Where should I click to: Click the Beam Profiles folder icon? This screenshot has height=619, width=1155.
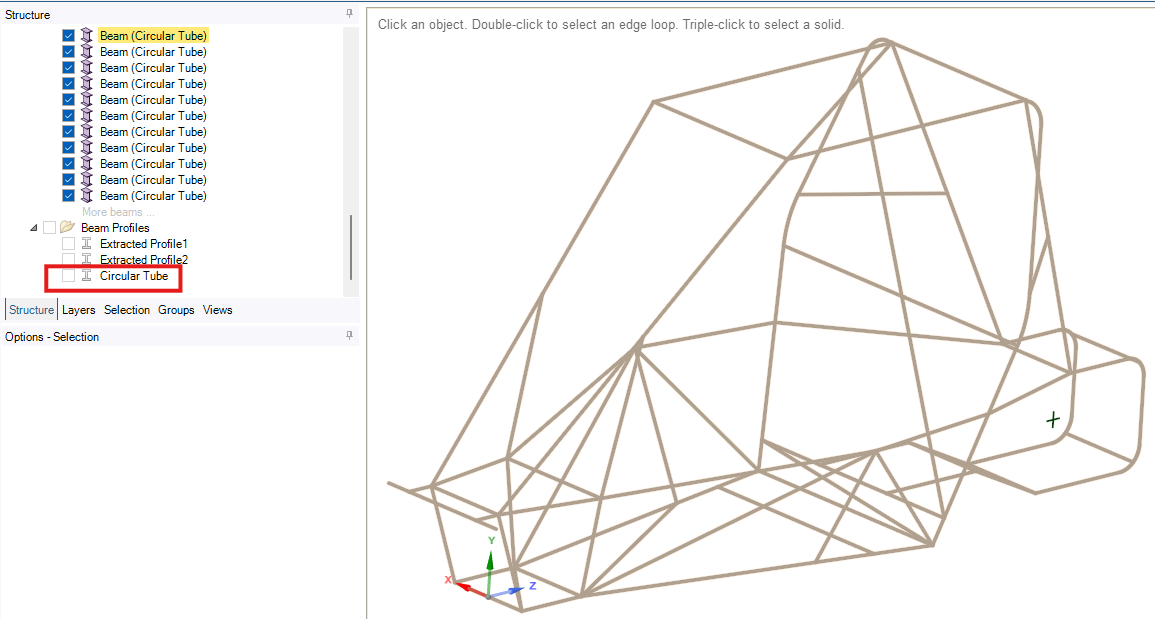pyautogui.click(x=67, y=228)
